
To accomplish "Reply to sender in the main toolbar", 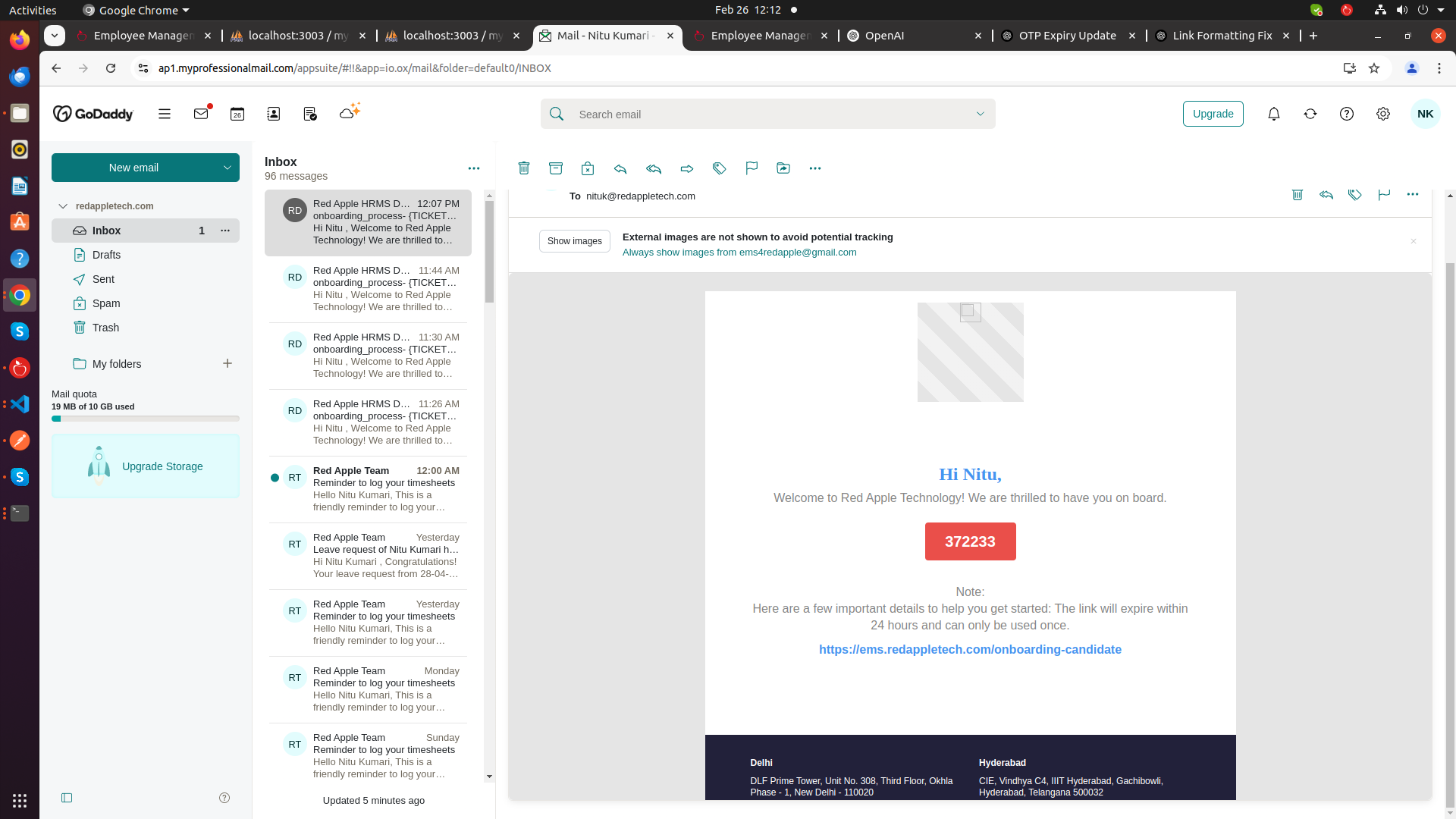I will coord(620,168).
